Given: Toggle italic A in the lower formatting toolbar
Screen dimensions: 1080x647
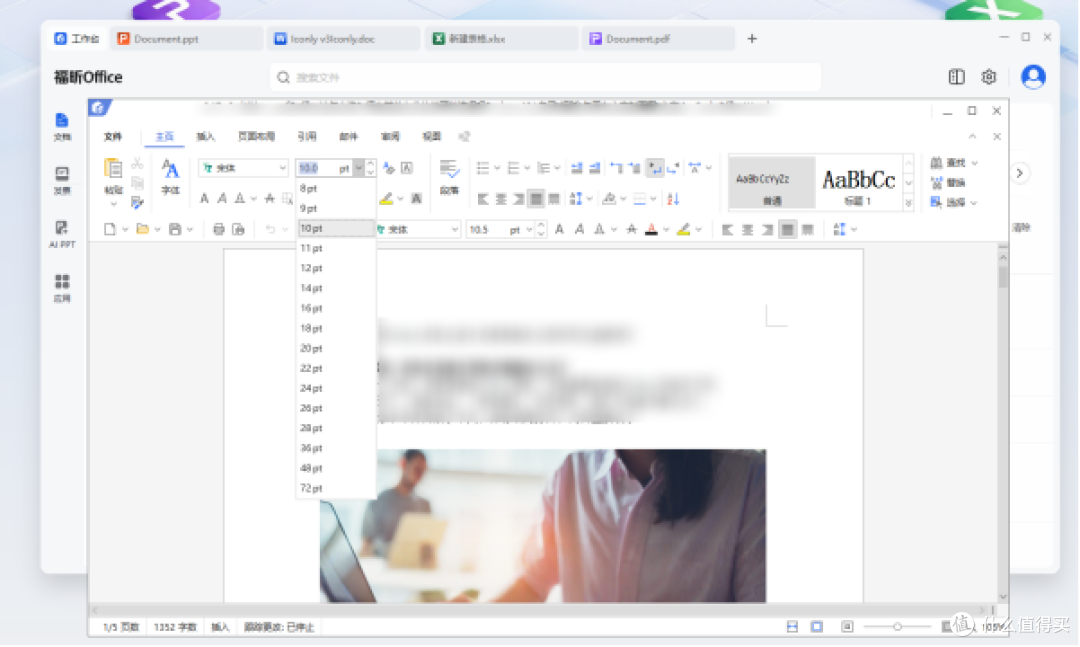Looking at the screenshot, I should pos(579,229).
